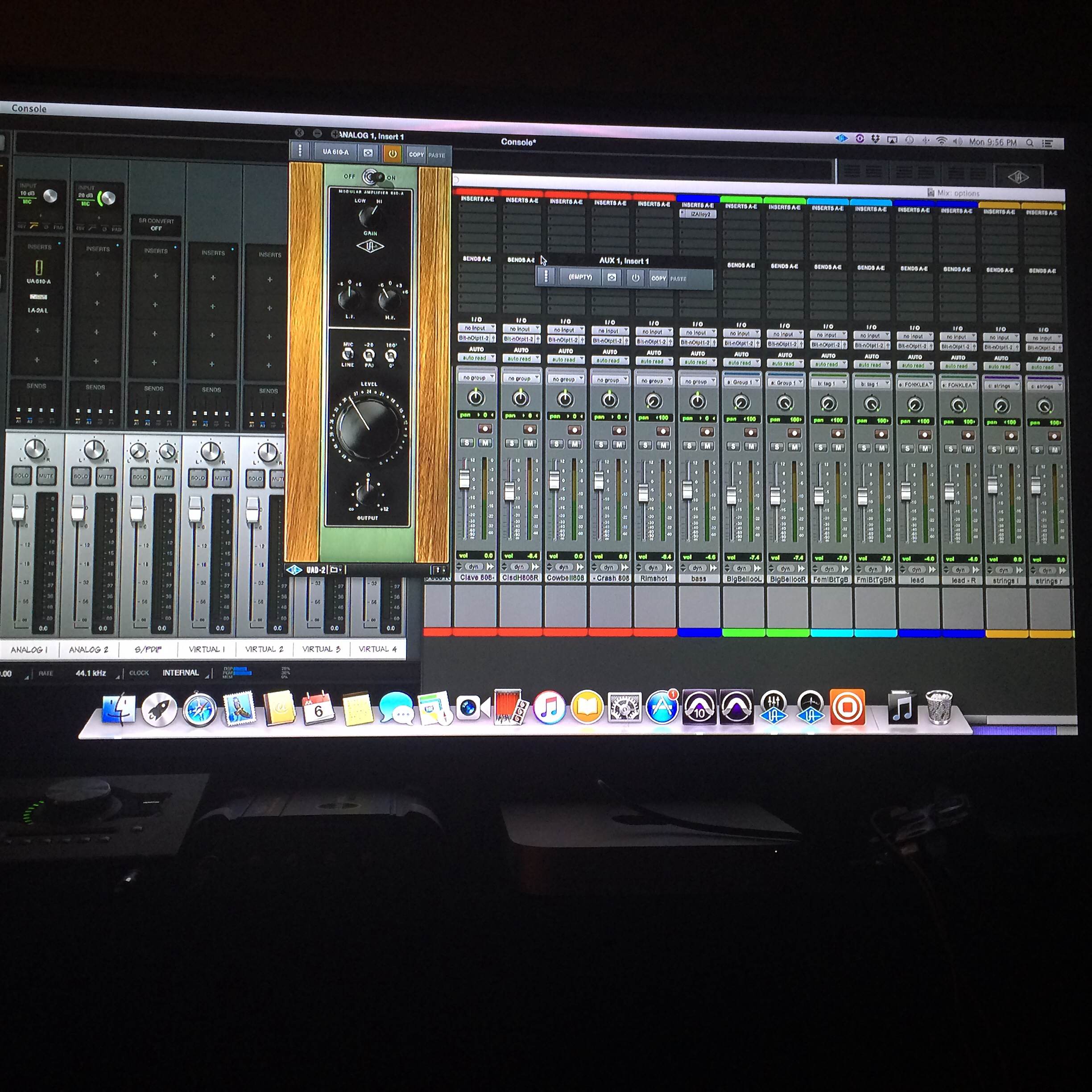Click the IZAlloy2 insert on the bass track
This screenshot has width=1092, height=1092.
coord(699,214)
